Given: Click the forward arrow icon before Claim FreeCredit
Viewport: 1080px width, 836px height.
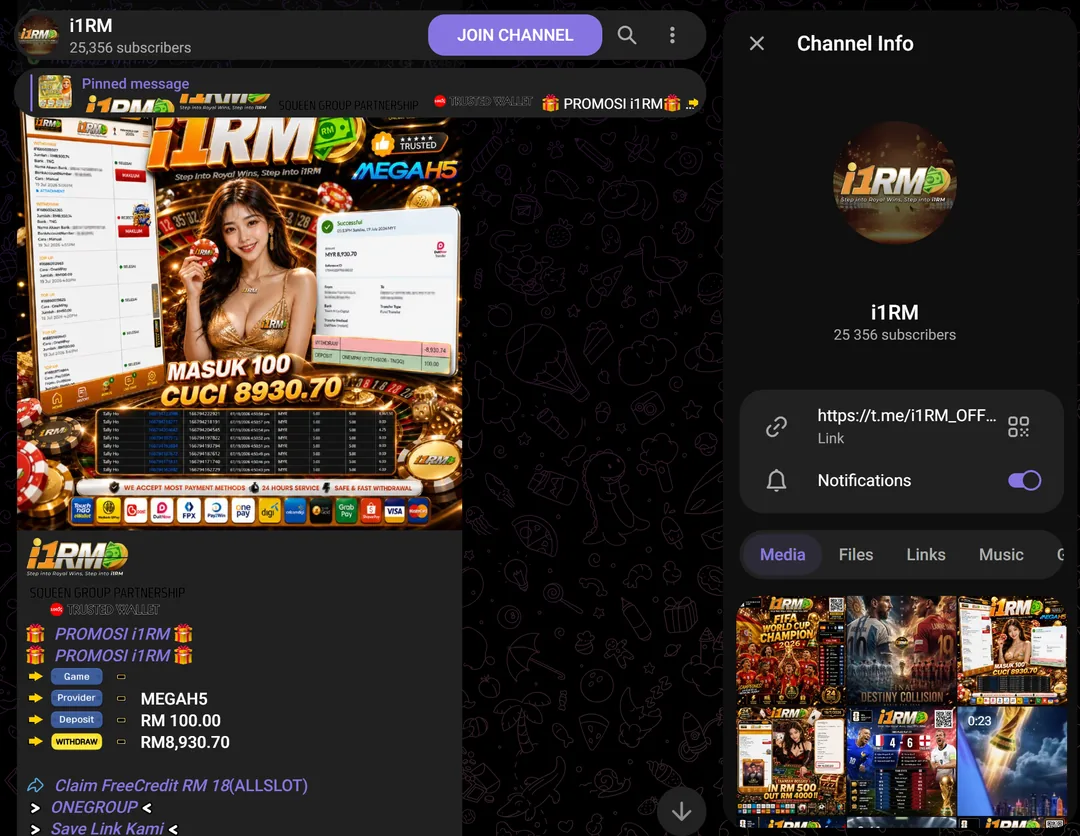Looking at the screenshot, I should tap(35, 785).
